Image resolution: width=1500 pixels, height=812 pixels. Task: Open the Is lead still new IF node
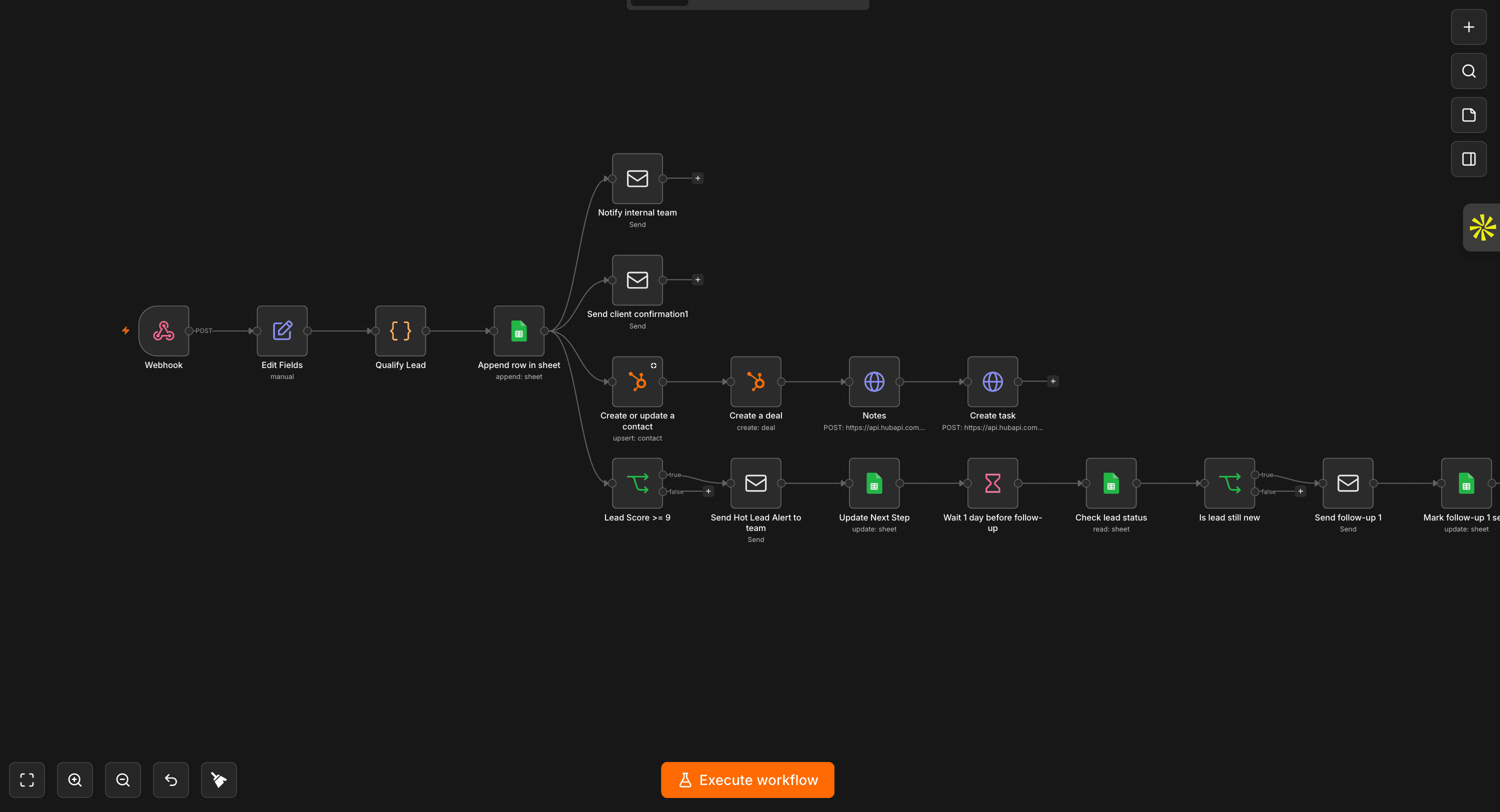(1229, 483)
